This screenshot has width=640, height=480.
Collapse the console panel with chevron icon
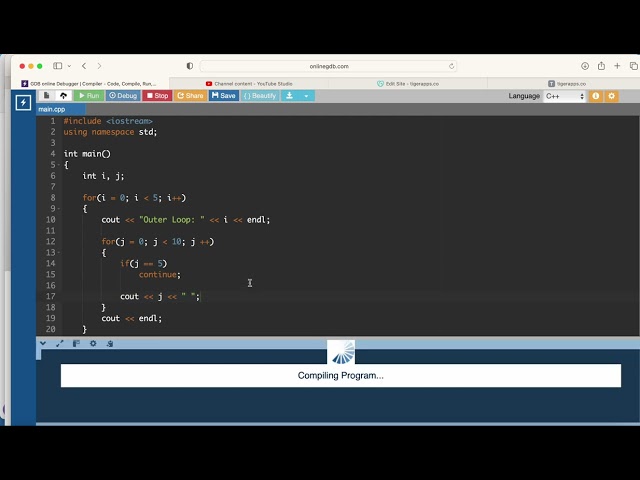[43, 343]
